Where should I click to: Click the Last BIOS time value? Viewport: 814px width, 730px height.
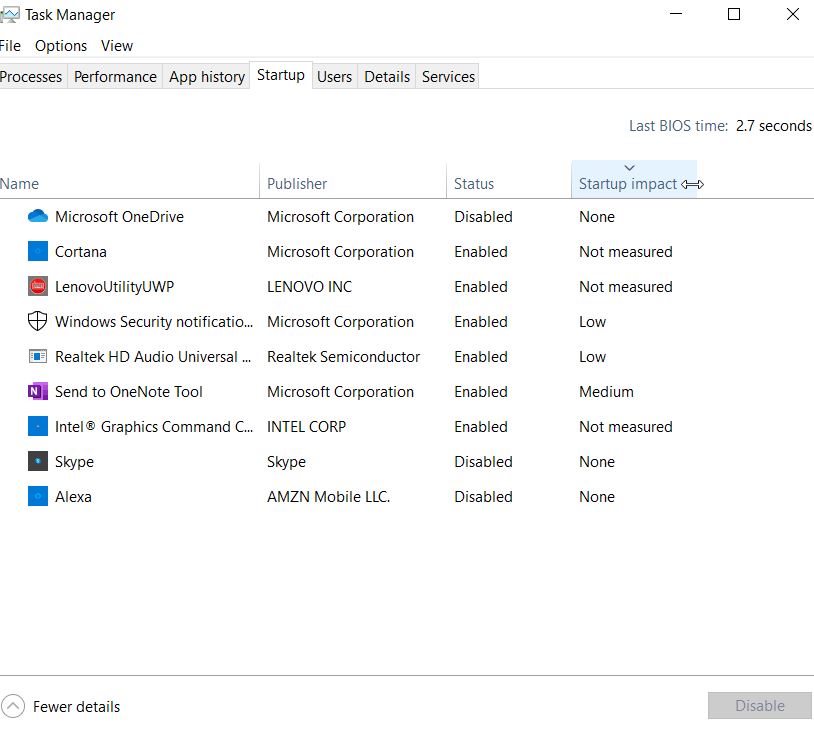coord(774,126)
